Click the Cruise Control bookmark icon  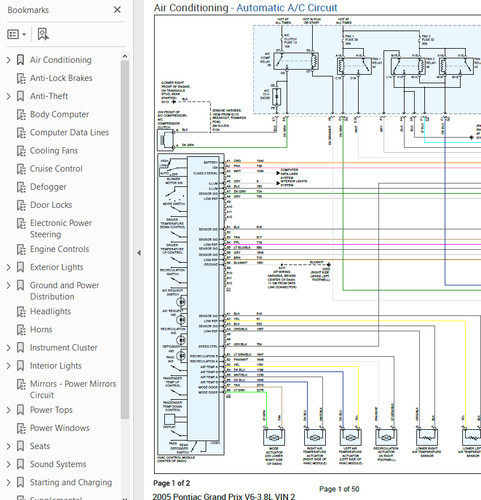(21, 169)
